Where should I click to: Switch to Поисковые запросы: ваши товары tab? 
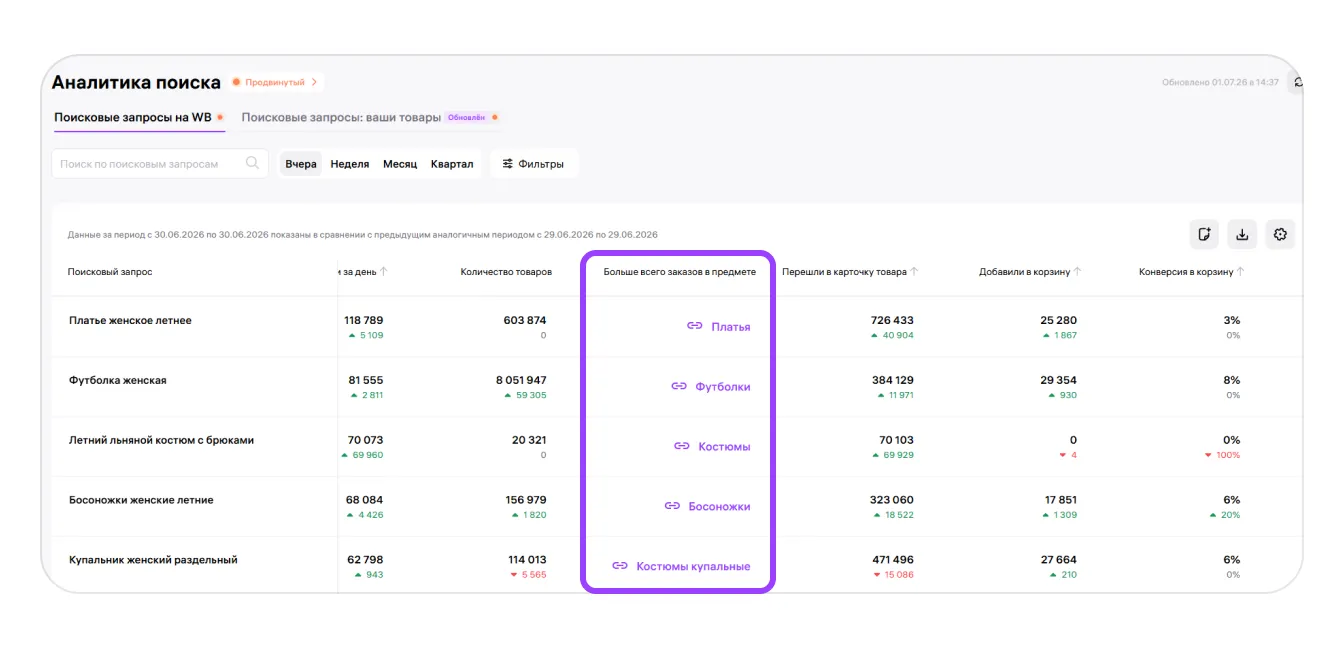341,117
